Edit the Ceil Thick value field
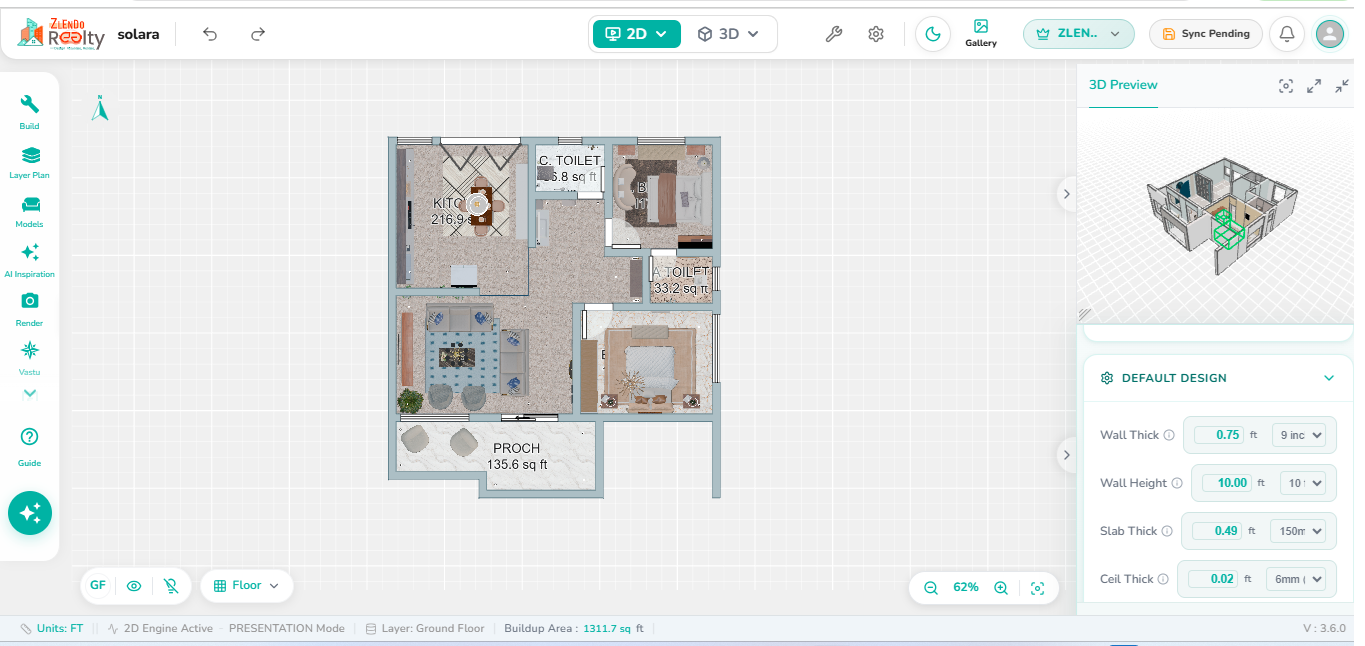The height and width of the screenshot is (646, 1365). coord(1214,579)
